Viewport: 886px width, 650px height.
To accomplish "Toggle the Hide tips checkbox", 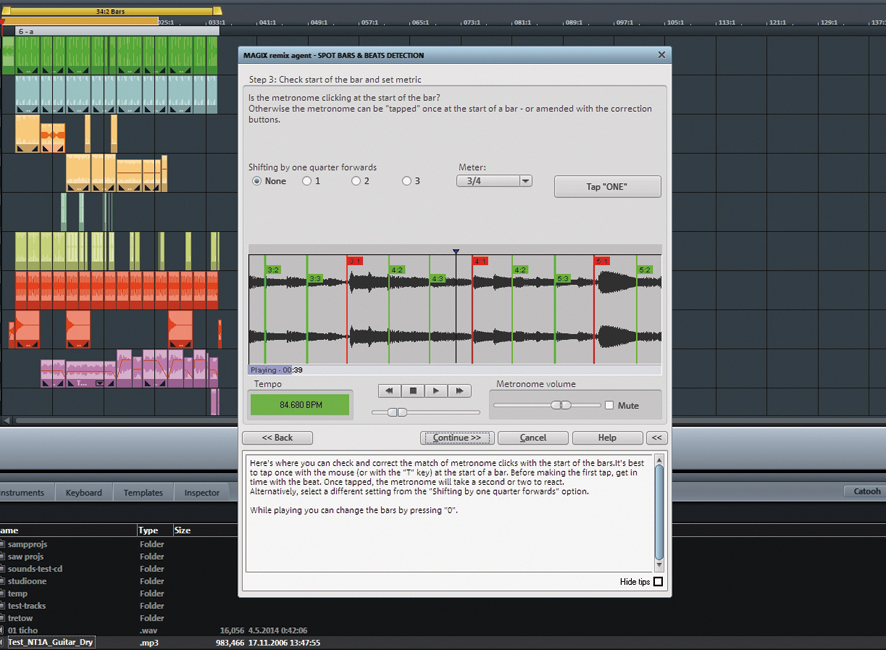I will 658,582.
